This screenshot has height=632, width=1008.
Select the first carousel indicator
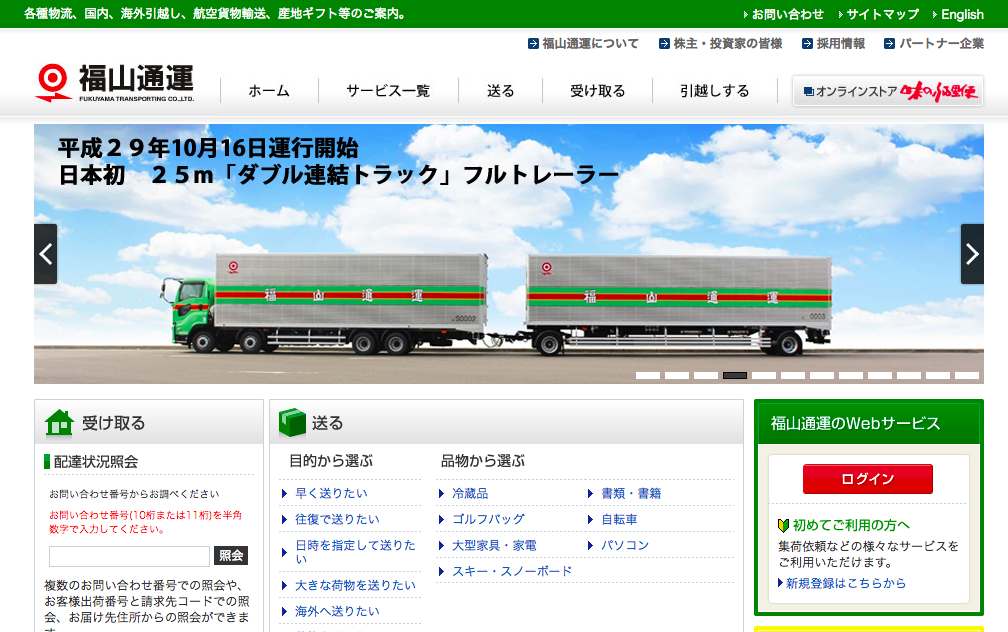click(648, 375)
